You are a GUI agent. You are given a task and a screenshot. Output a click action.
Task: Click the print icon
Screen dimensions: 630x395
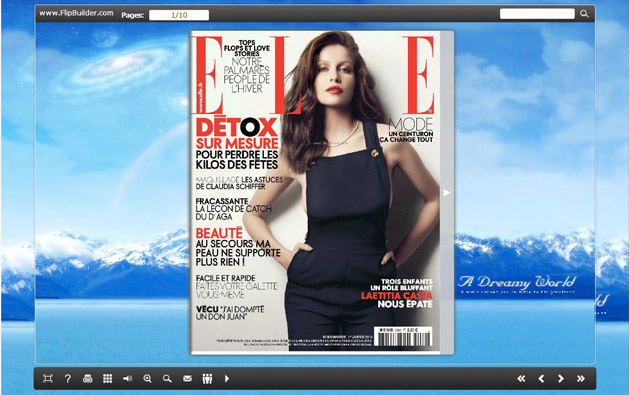point(88,379)
